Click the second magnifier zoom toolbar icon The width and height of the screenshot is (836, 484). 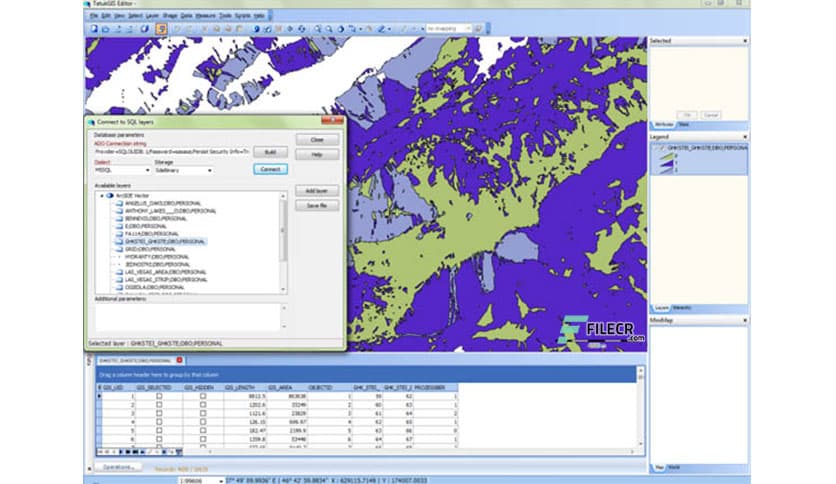(x=329, y=29)
